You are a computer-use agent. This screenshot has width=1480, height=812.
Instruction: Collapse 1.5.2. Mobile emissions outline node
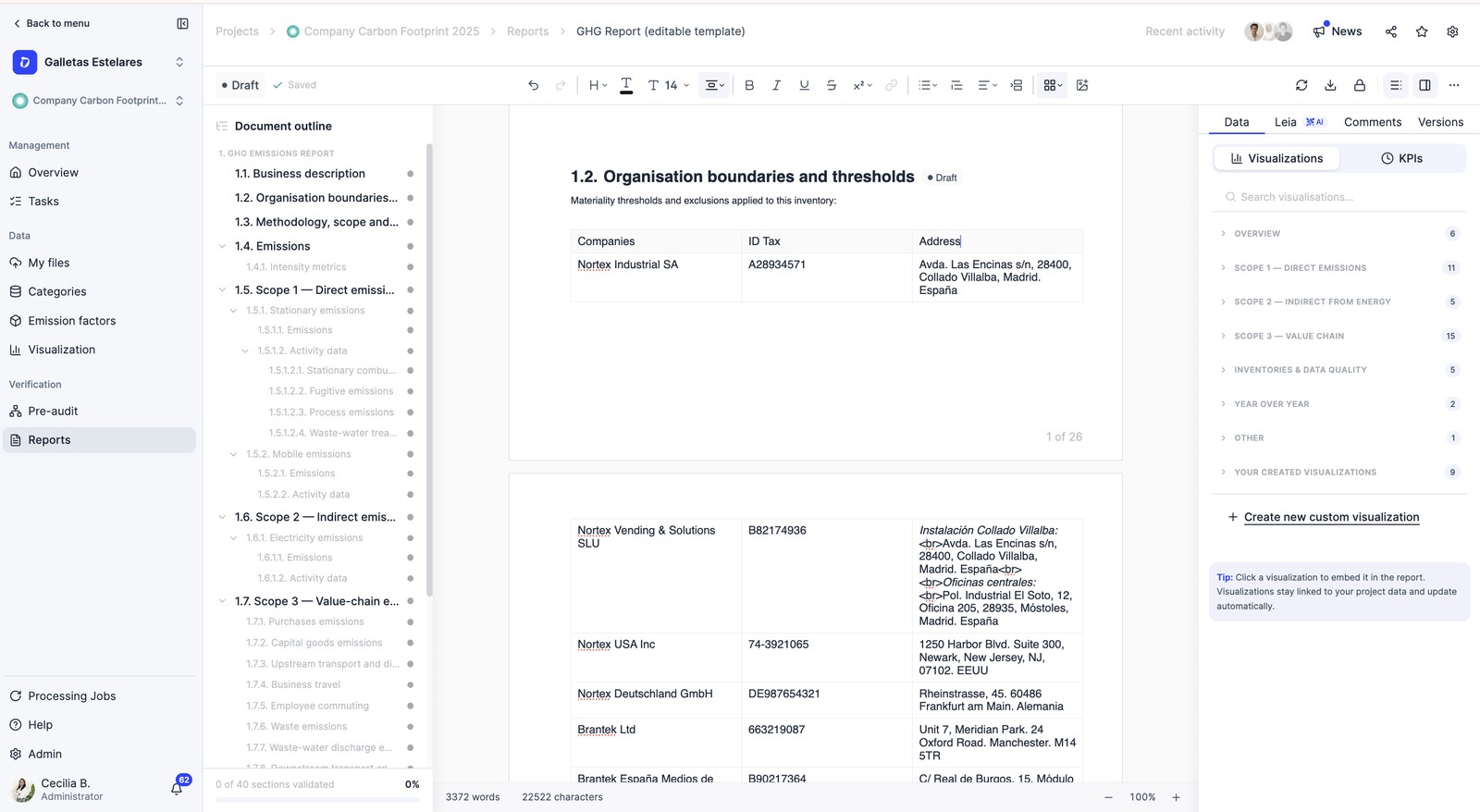[233, 454]
